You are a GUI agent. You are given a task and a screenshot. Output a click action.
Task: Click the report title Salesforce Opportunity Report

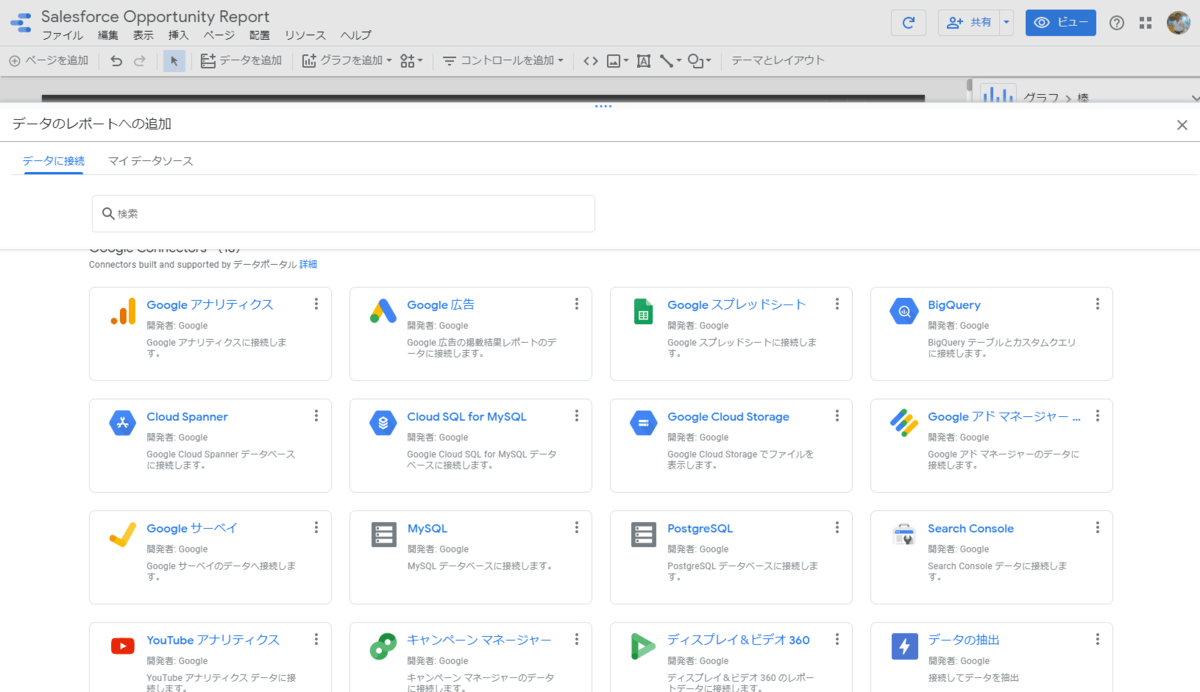coord(155,17)
